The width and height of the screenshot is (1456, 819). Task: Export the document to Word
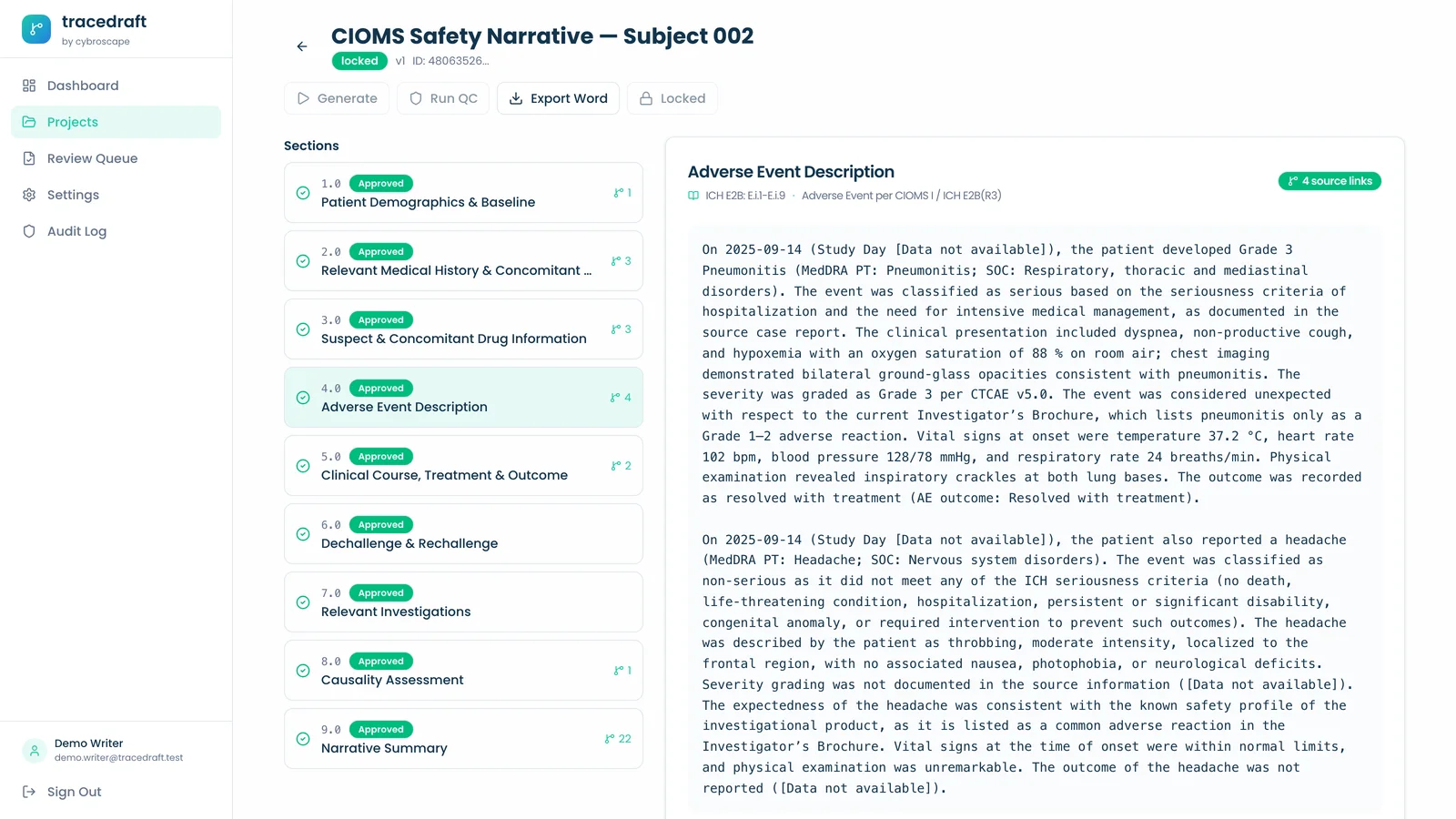pyautogui.click(x=558, y=98)
